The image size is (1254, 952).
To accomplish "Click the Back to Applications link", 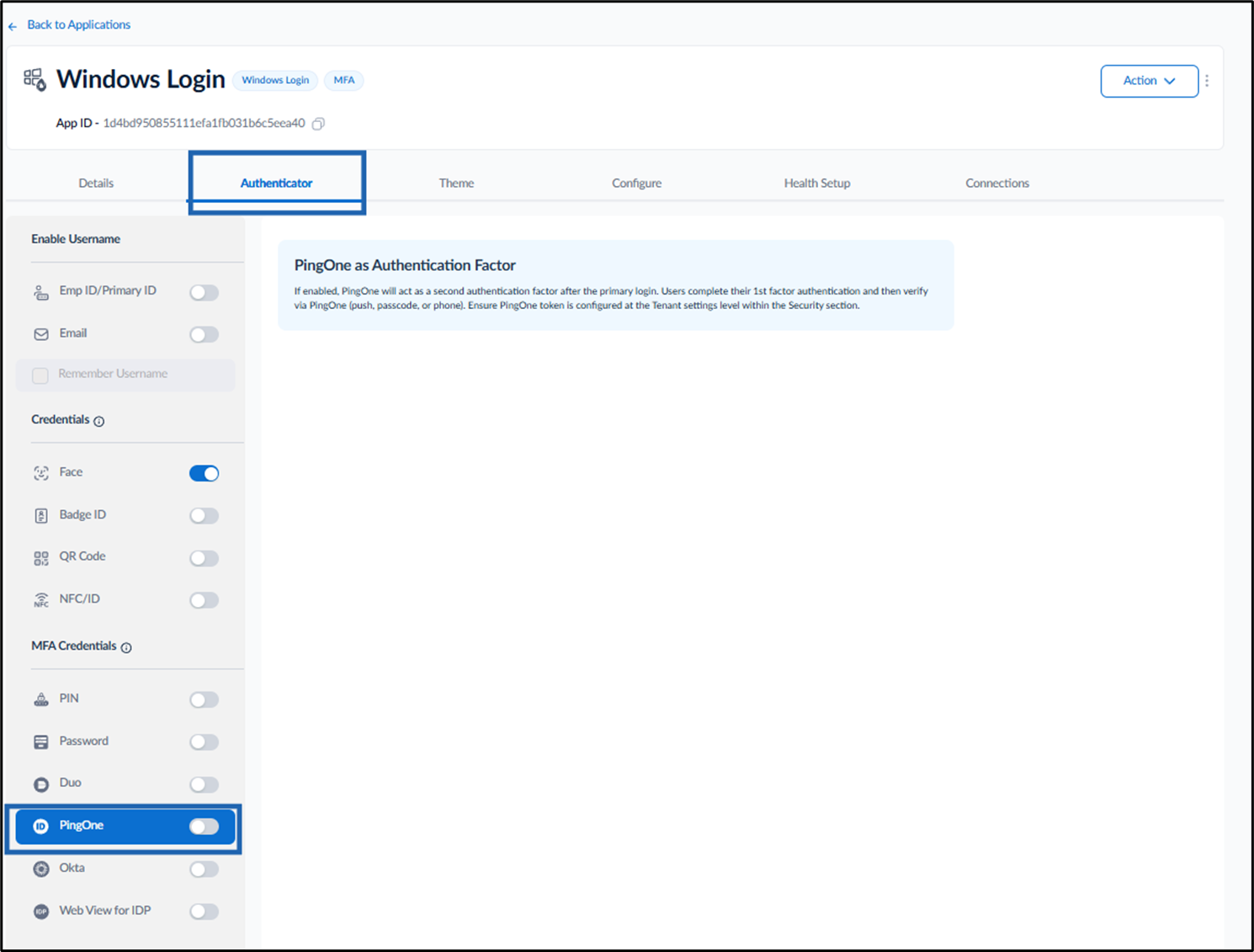I will [x=79, y=24].
